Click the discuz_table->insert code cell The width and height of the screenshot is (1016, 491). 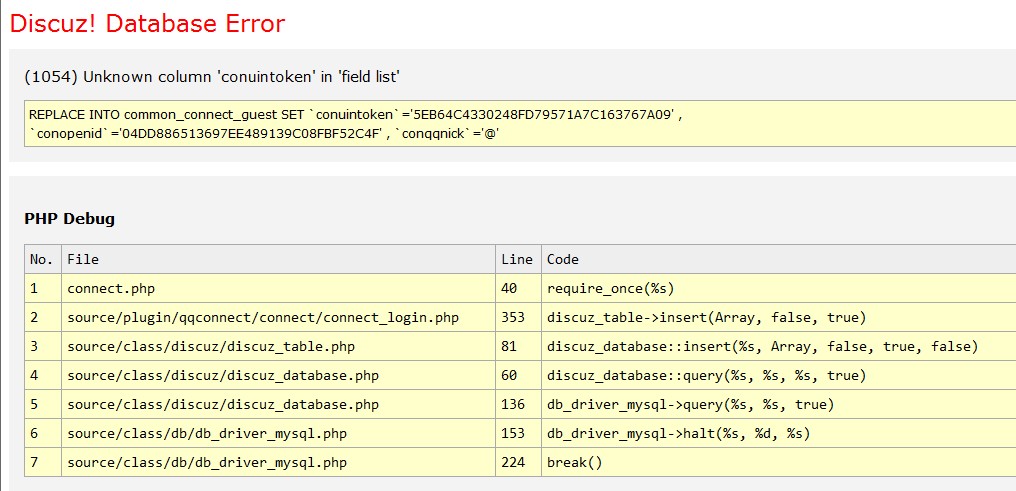tap(706, 317)
